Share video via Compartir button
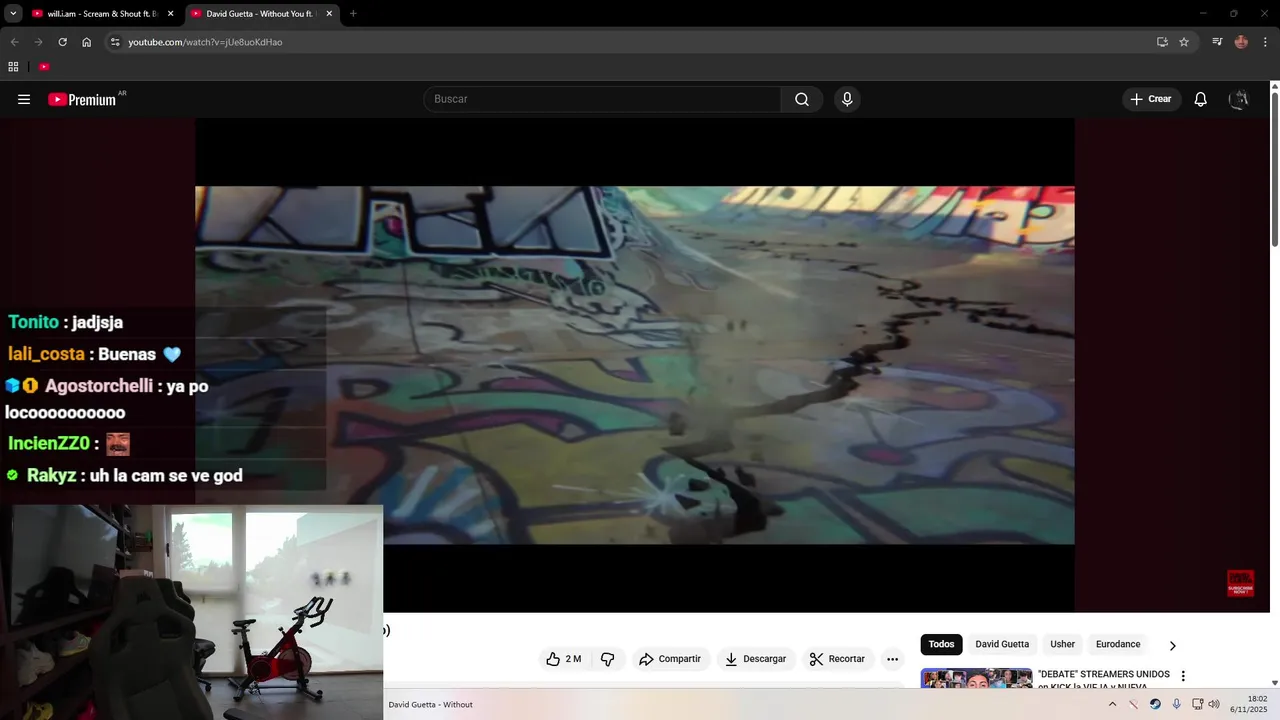The image size is (1280, 720). click(670, 659)
